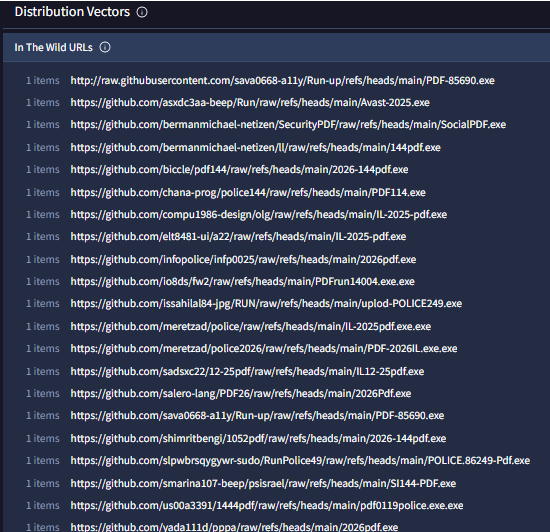The width and height of the screenshot is (550, 532).
Task: Click '1 items' beside the Avast-2025.exe URL
Action: 43,103
